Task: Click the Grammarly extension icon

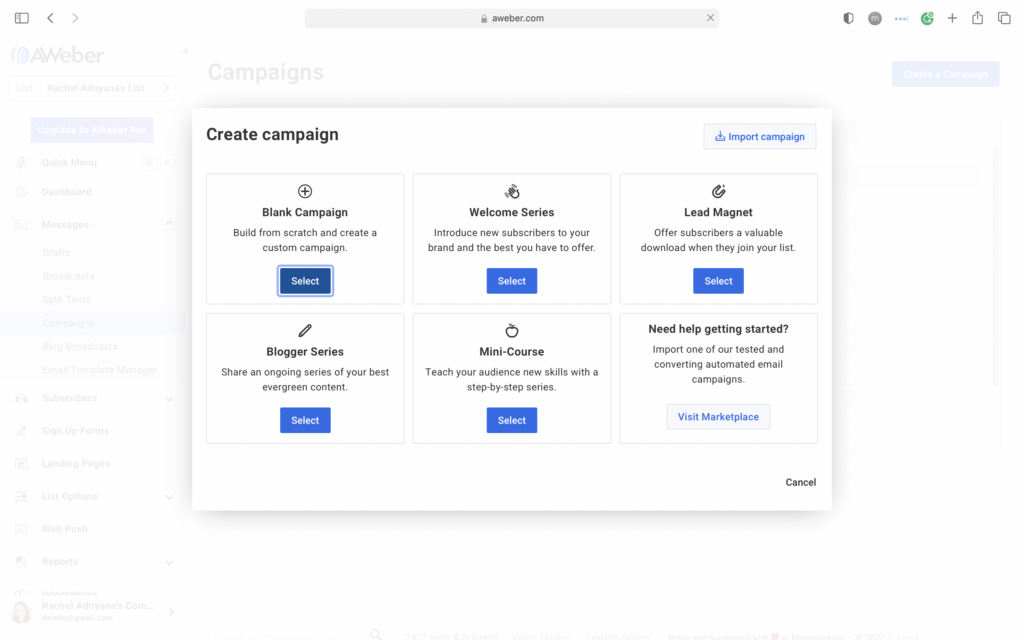Action: point(927,18)
